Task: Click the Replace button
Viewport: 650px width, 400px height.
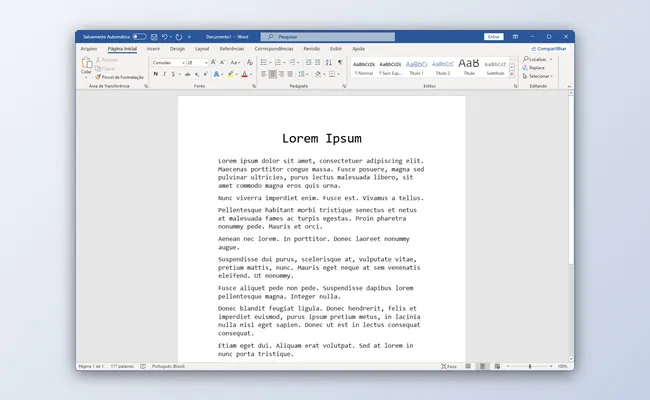Action: tap(534, 68)
